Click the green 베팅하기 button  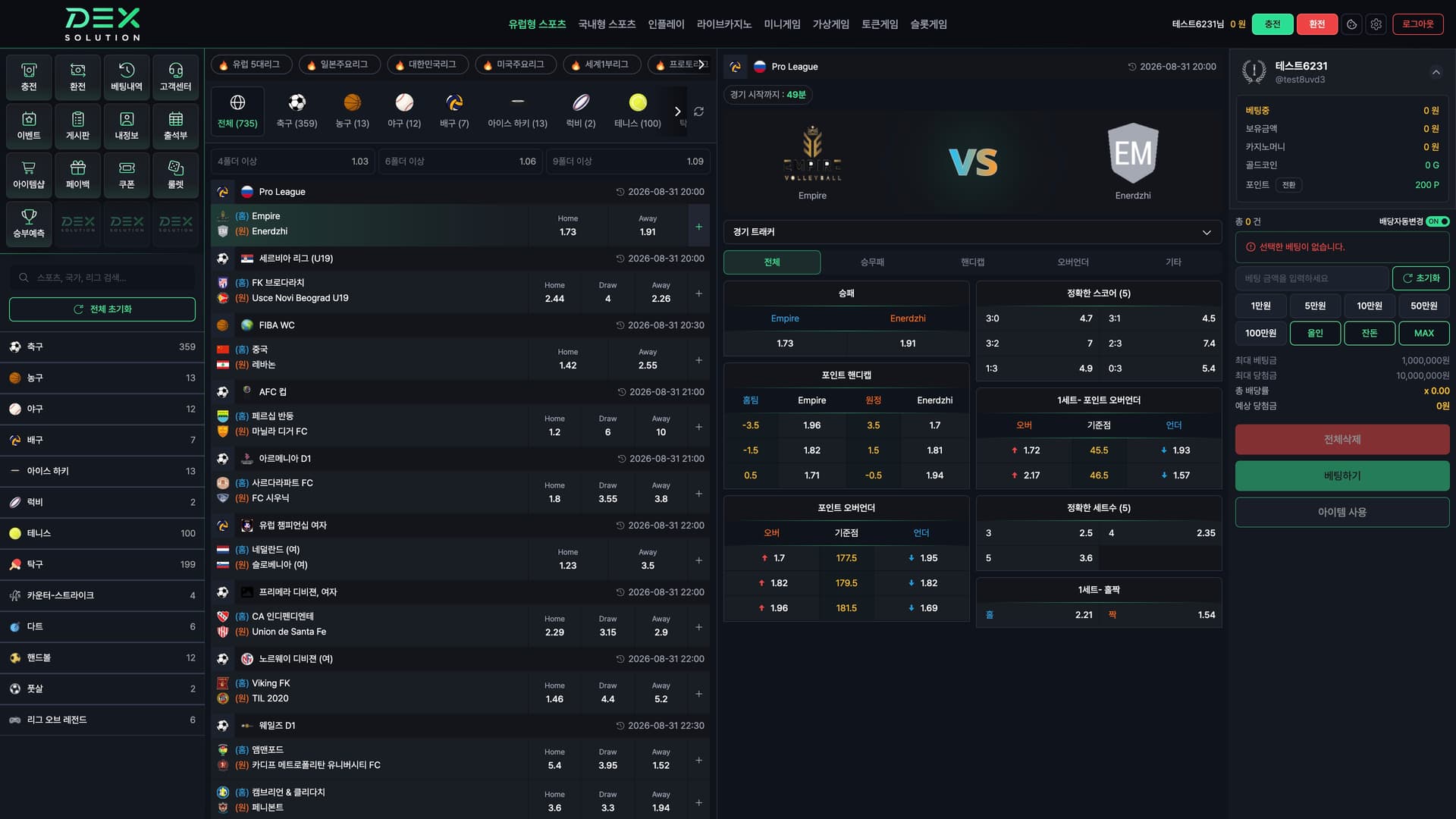1341,475
